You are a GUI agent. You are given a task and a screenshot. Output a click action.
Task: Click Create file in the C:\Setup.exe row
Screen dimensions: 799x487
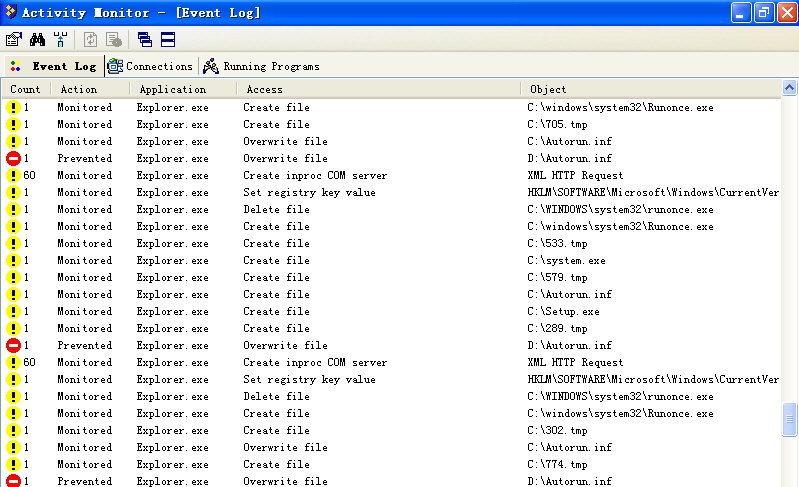tap(276, 311)
